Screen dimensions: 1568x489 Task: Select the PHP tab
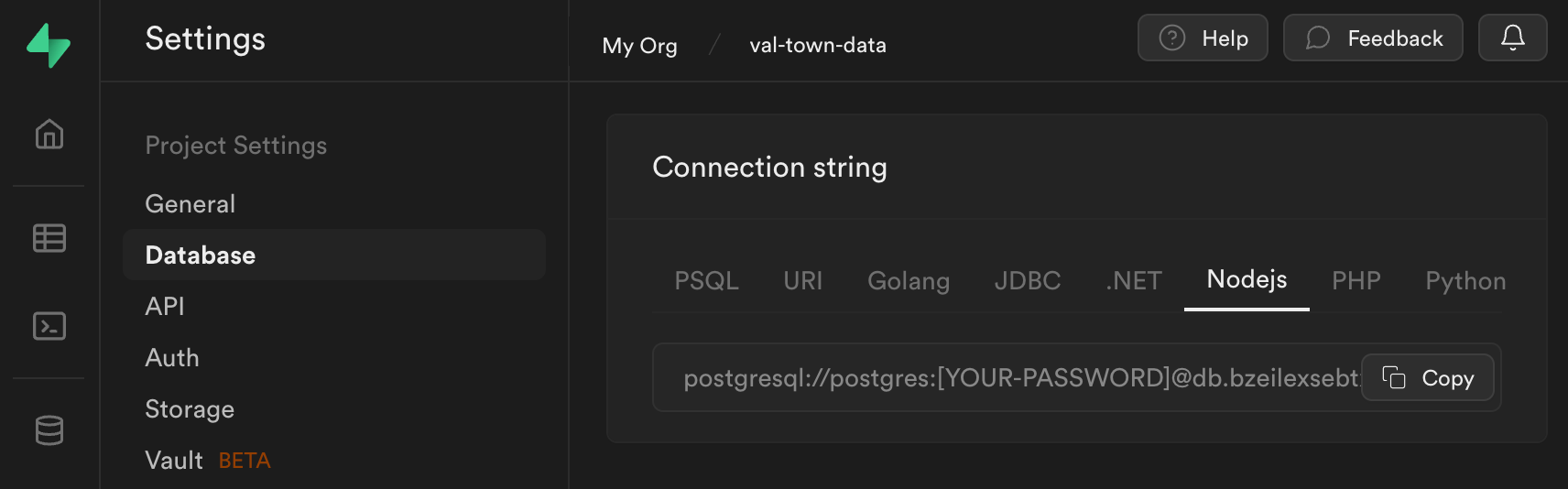(1356, 280)
